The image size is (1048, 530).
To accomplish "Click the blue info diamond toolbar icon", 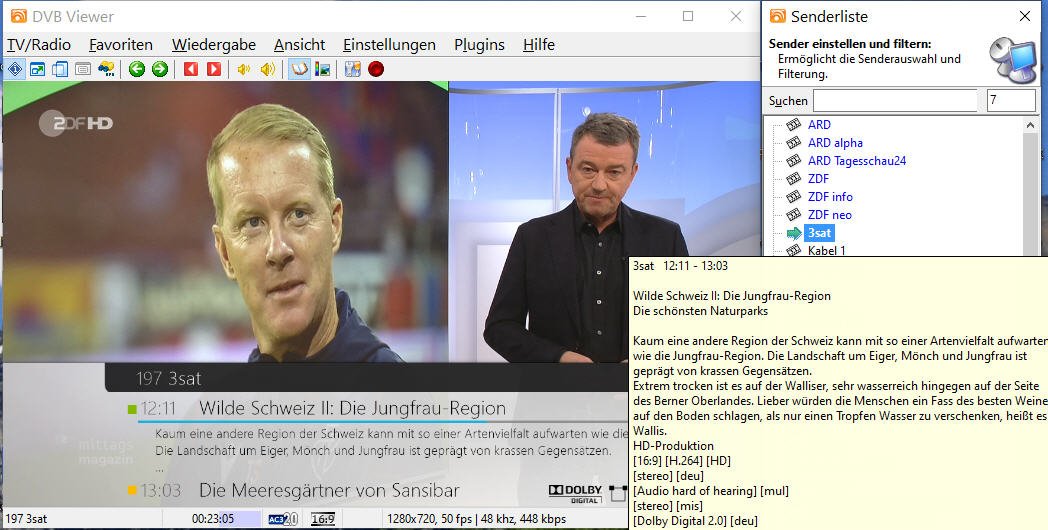I will (x=15, y=69).
